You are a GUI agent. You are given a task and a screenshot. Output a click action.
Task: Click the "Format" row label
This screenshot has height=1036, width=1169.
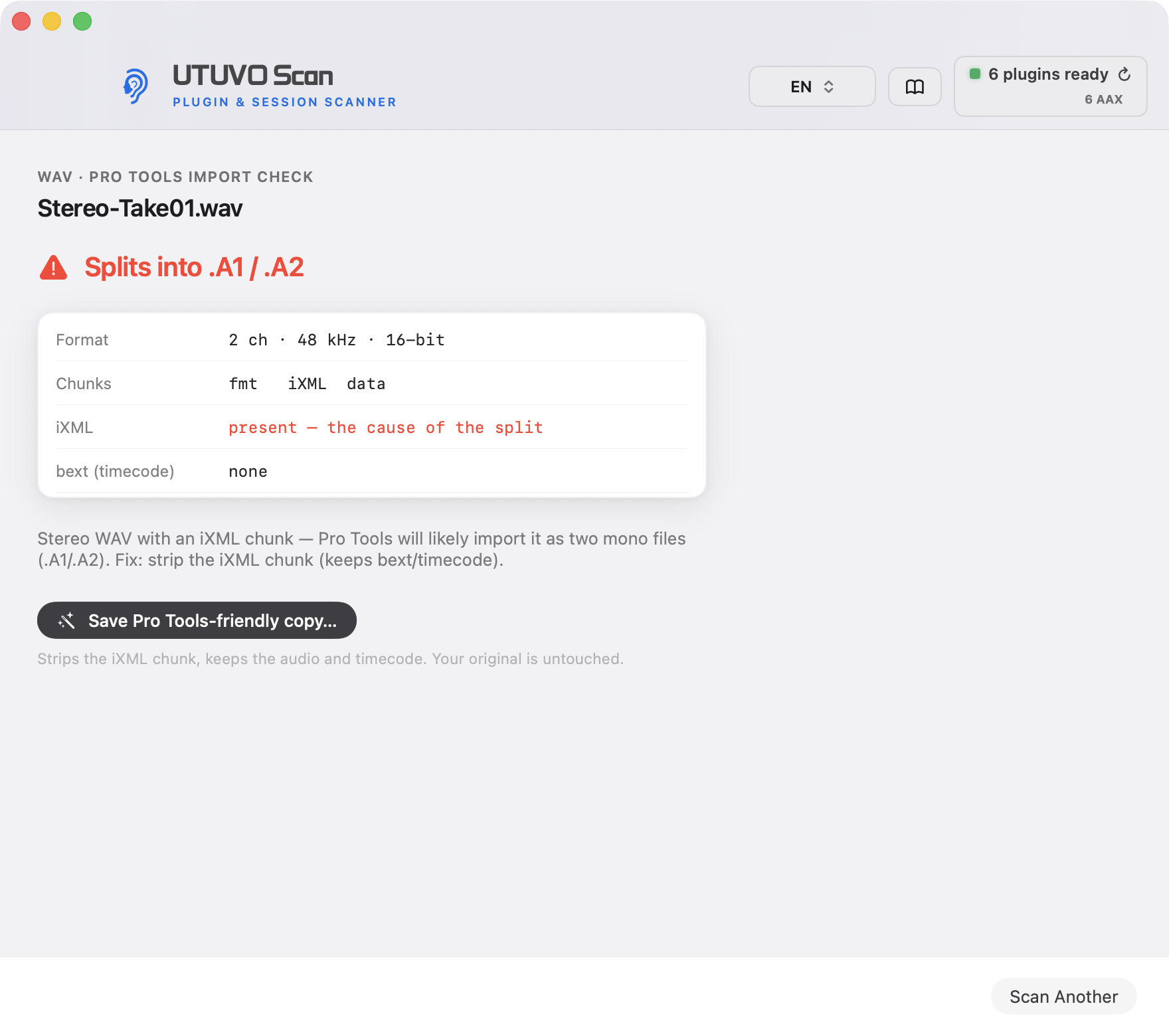click(x=82, y=340)
